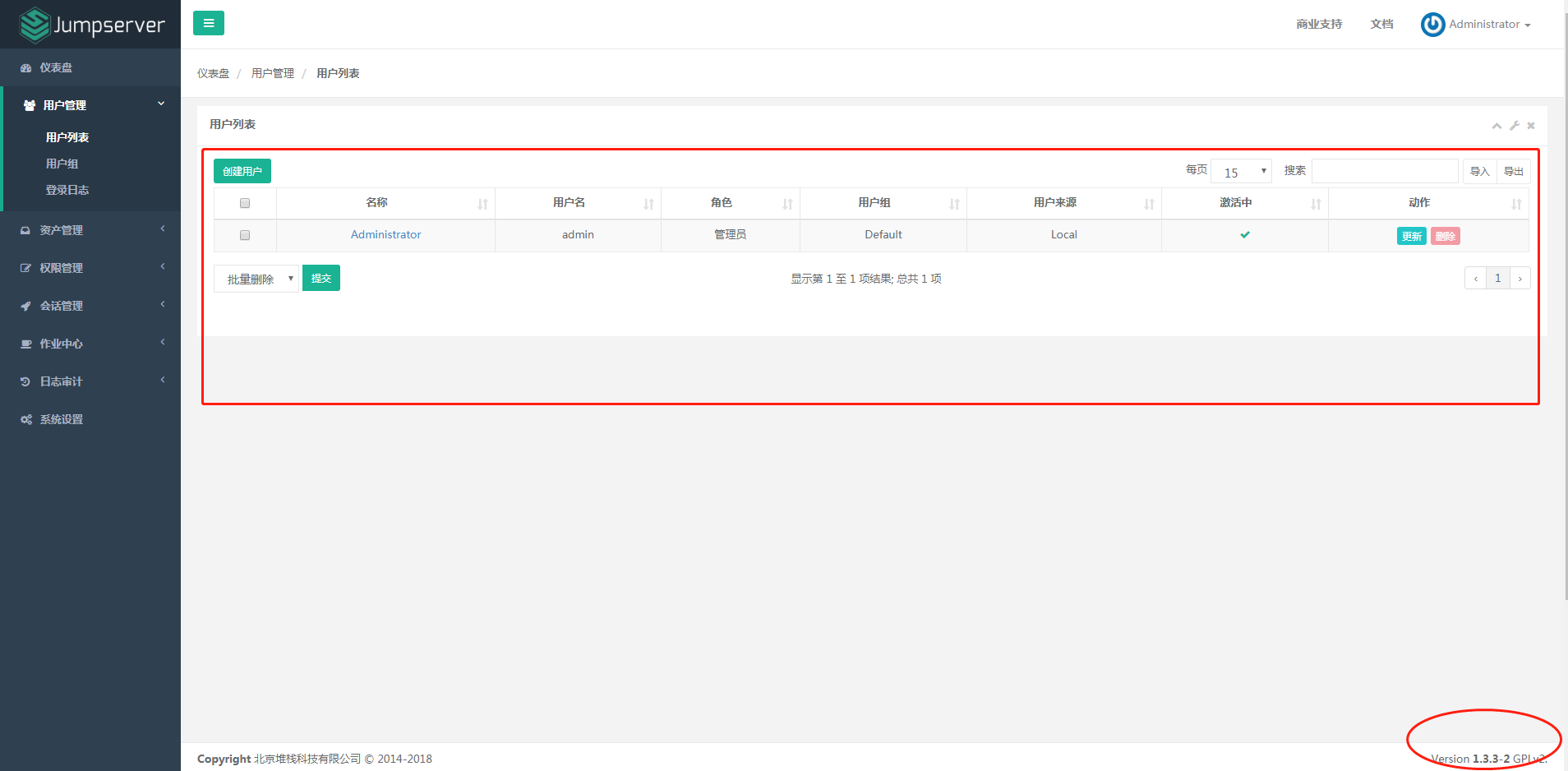Expand the 资产管理 sidebar section
Viewport: 1568px width, 771px height.
(x=90, y=230)
